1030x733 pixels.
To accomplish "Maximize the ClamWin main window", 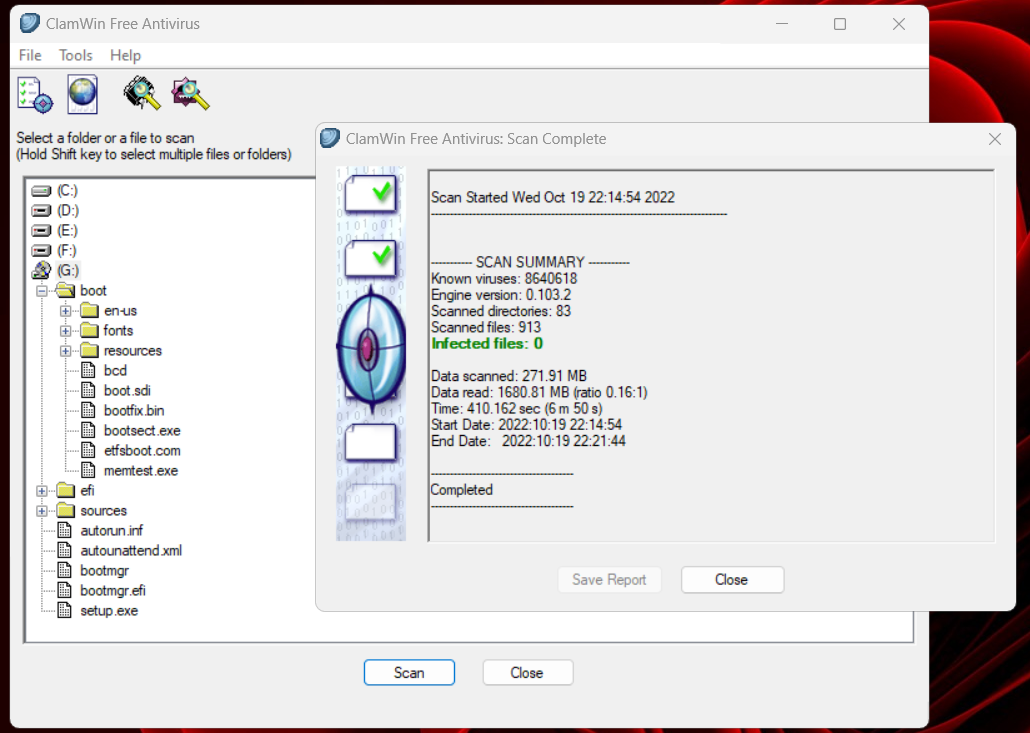I will tap(840, 24).
